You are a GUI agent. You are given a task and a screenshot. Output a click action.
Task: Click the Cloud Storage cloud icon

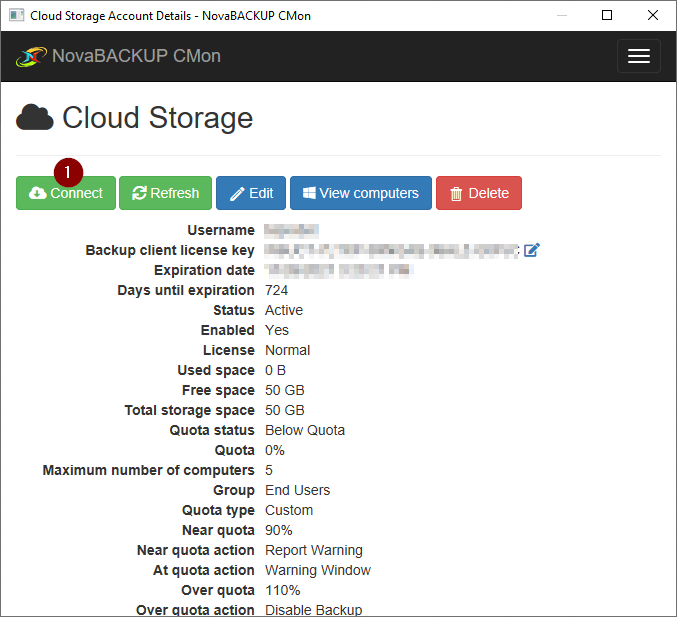click(35, 117)
